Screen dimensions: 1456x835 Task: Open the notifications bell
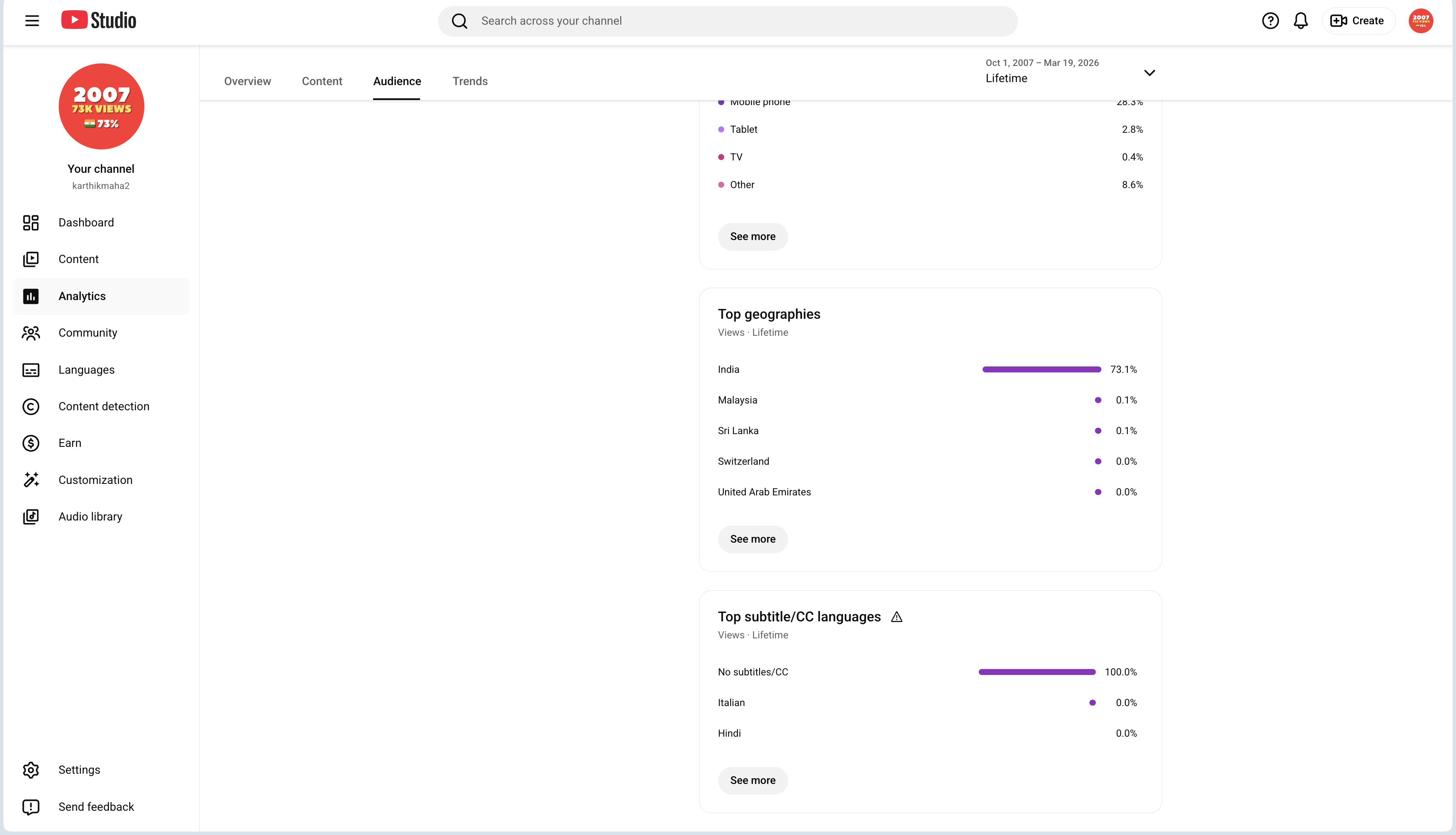click(x=1301, y=21)
